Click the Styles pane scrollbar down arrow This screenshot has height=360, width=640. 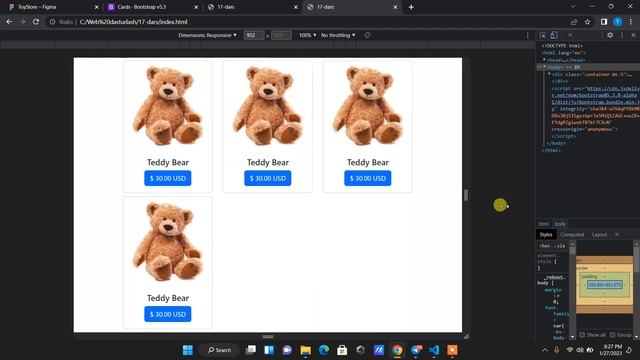point(572,336)
